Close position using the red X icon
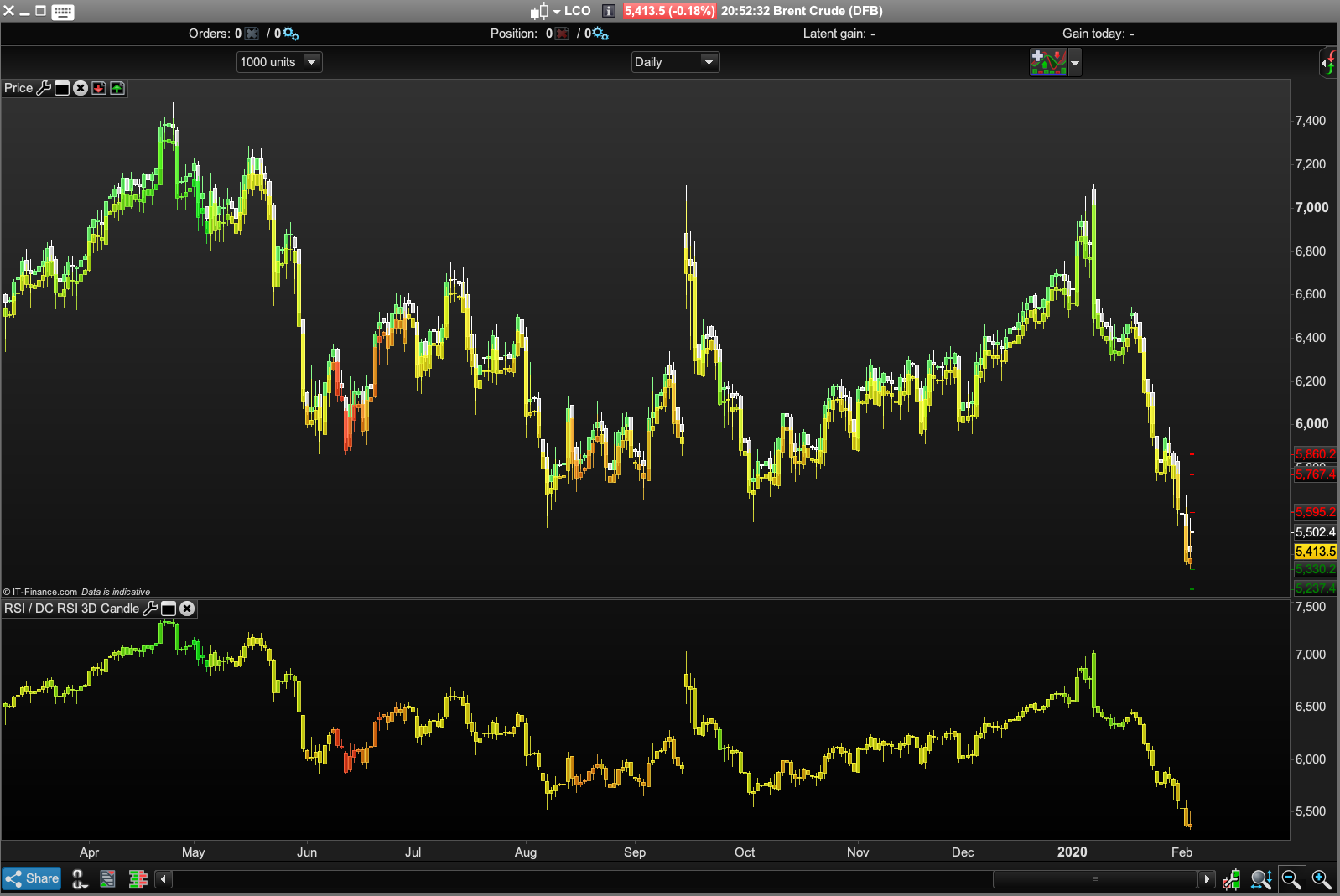 [x=562, y=34]
